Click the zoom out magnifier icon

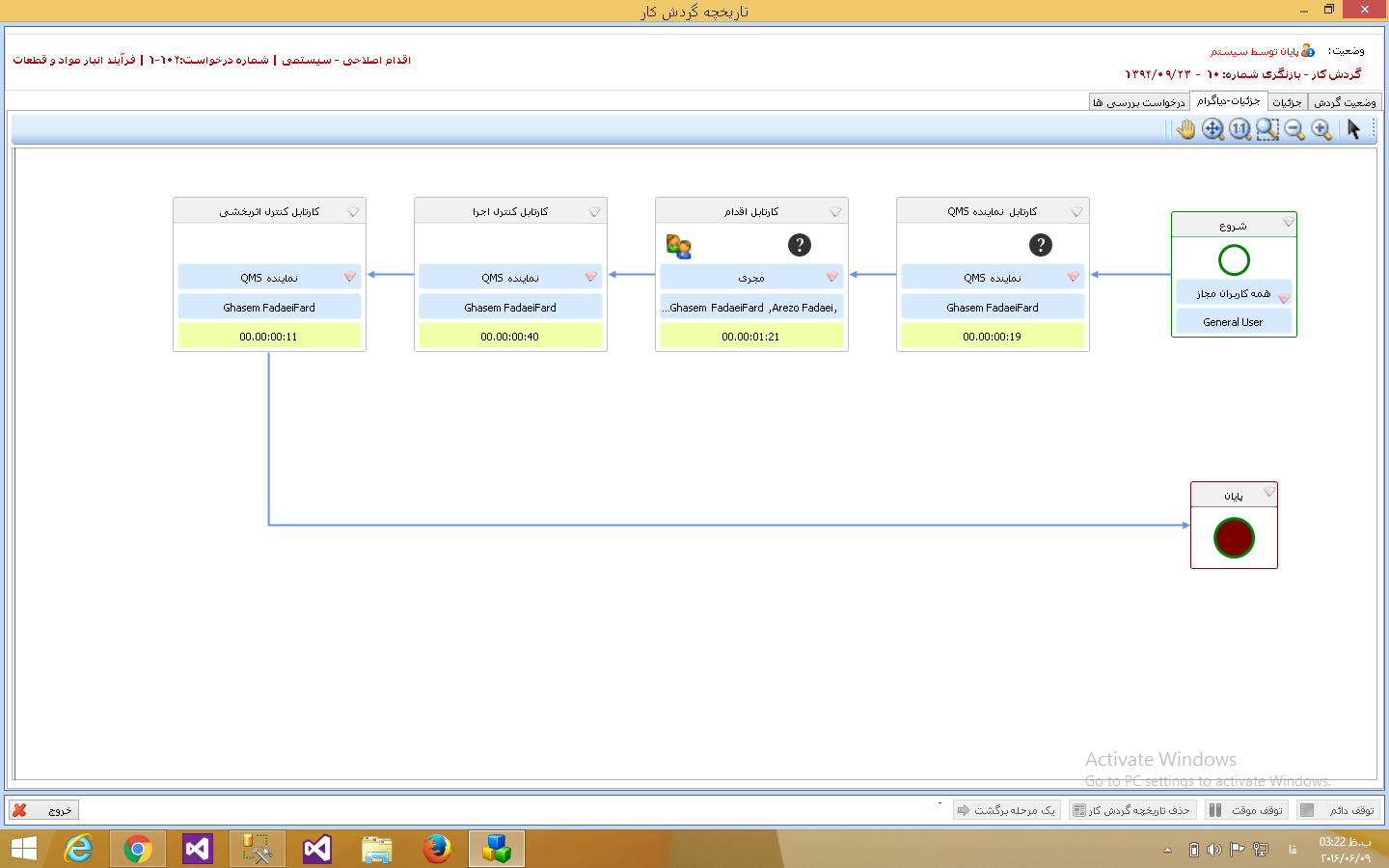pyautogui.click(x=1294, y=129)
